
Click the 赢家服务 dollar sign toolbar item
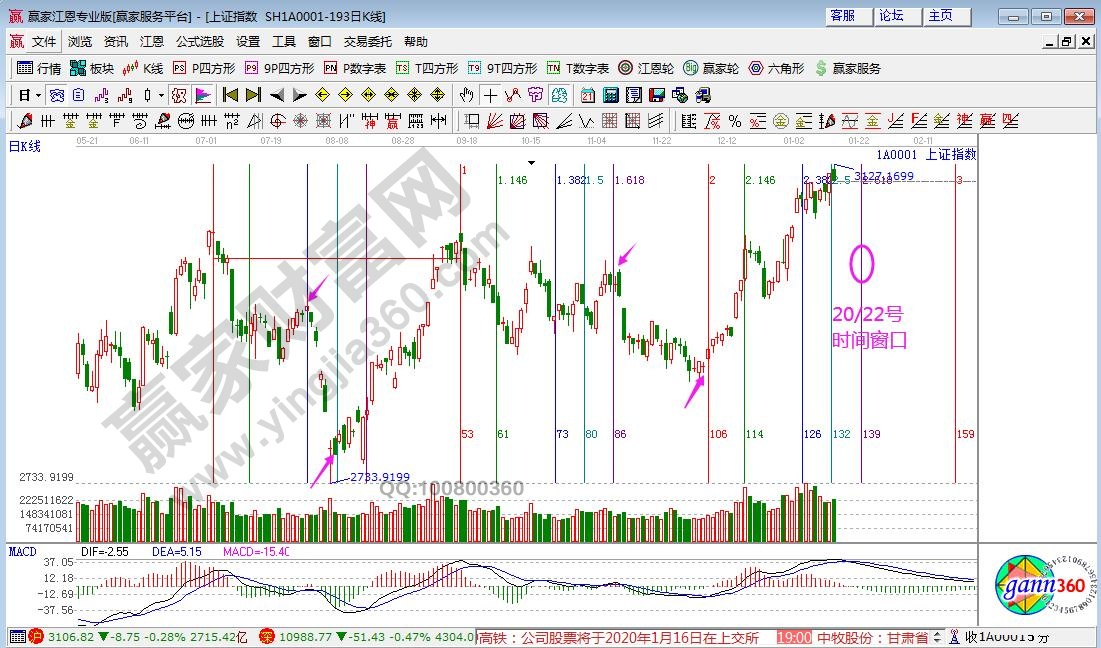tap(848, 68)
